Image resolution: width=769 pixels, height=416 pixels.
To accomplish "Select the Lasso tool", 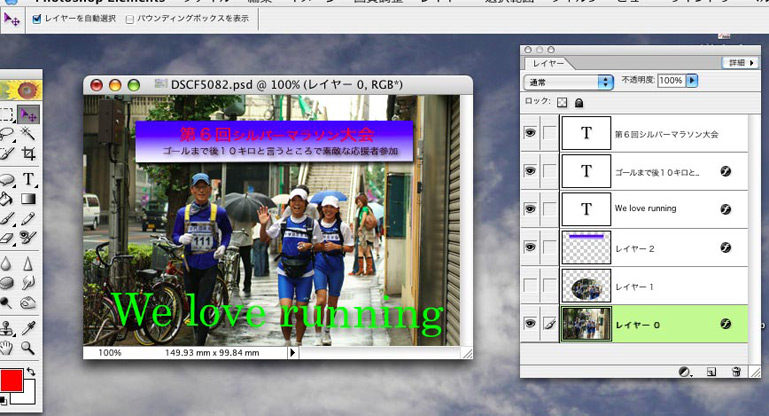I will coord(6,133).
